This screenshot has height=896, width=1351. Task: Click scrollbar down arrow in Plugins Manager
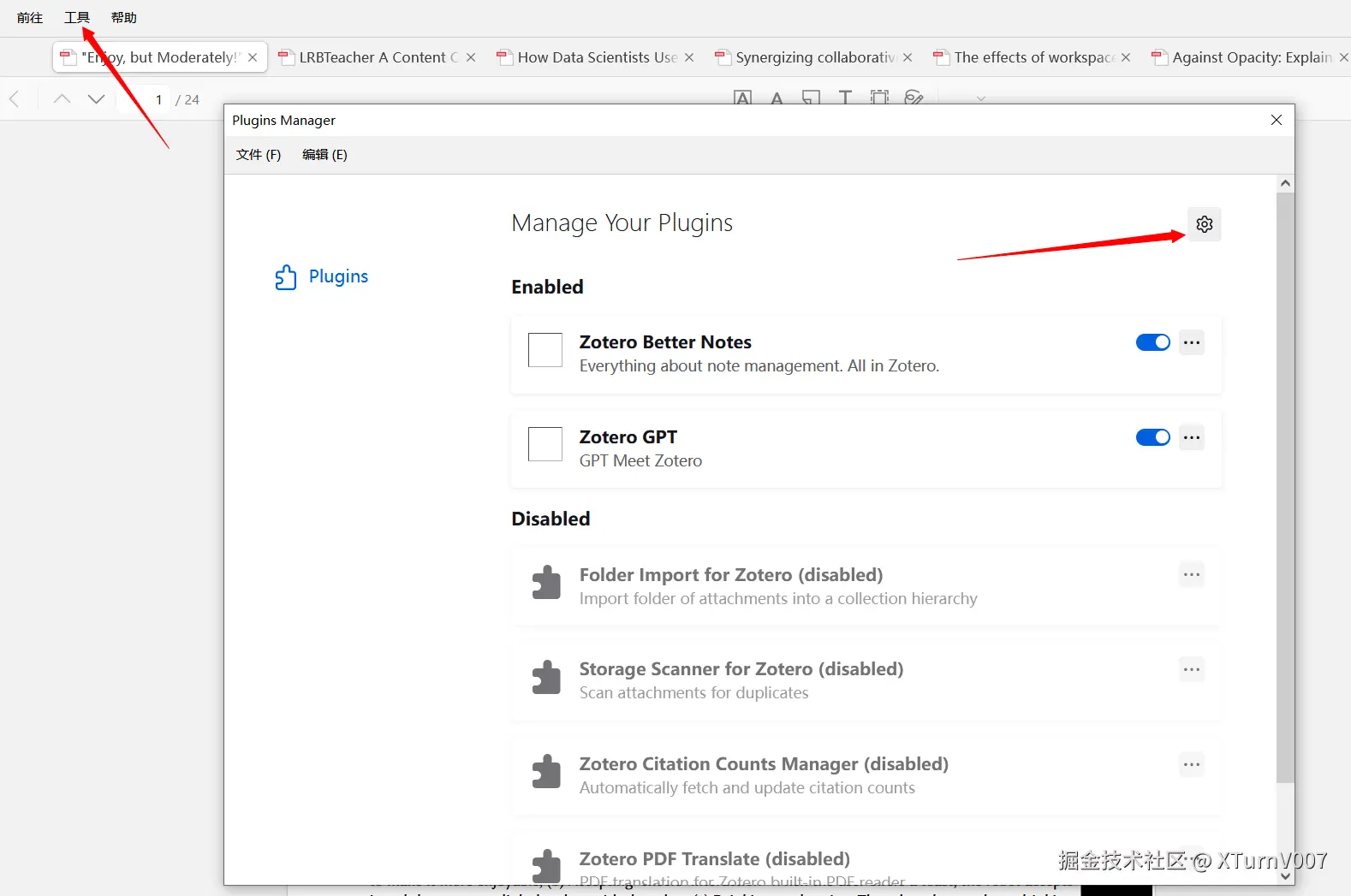pyautogui.click(x=1285, y=876)
